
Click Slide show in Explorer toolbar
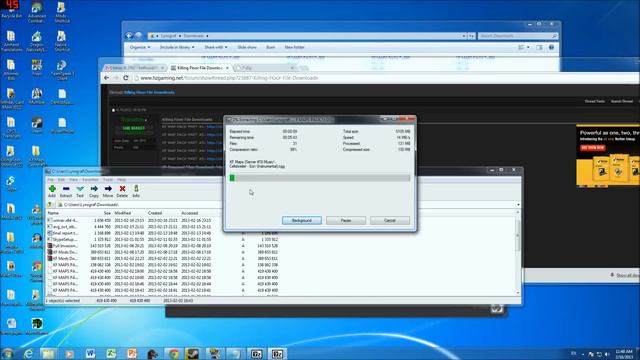(247, 47)
